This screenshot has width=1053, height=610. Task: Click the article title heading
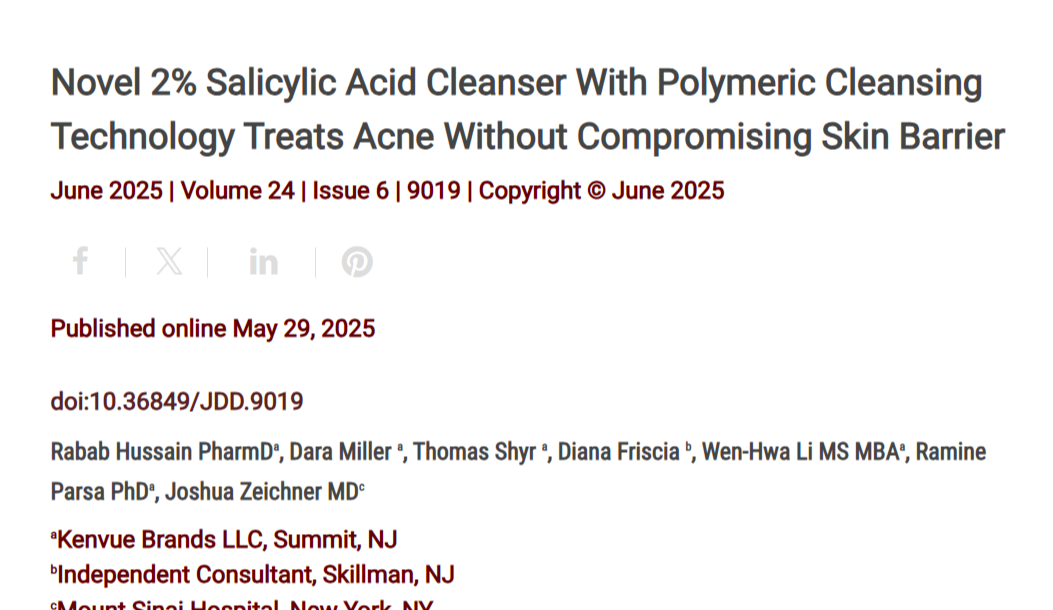pos(528,110)
